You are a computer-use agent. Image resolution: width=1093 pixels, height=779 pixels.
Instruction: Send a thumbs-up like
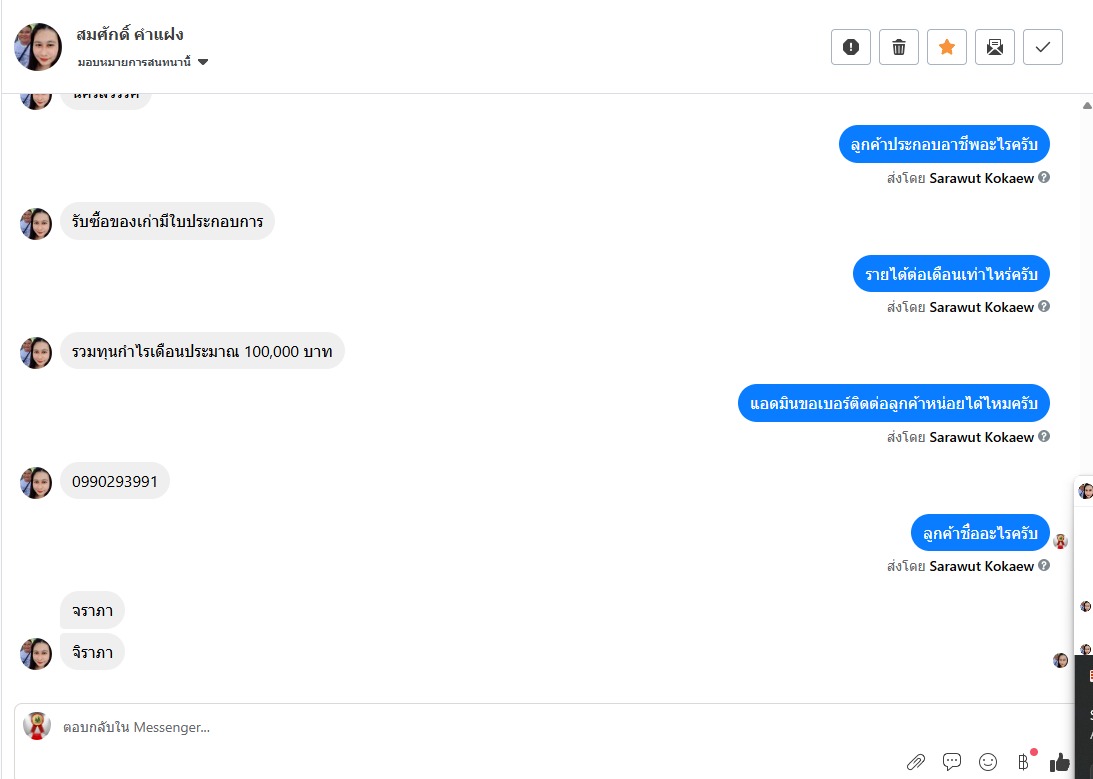1060,762
